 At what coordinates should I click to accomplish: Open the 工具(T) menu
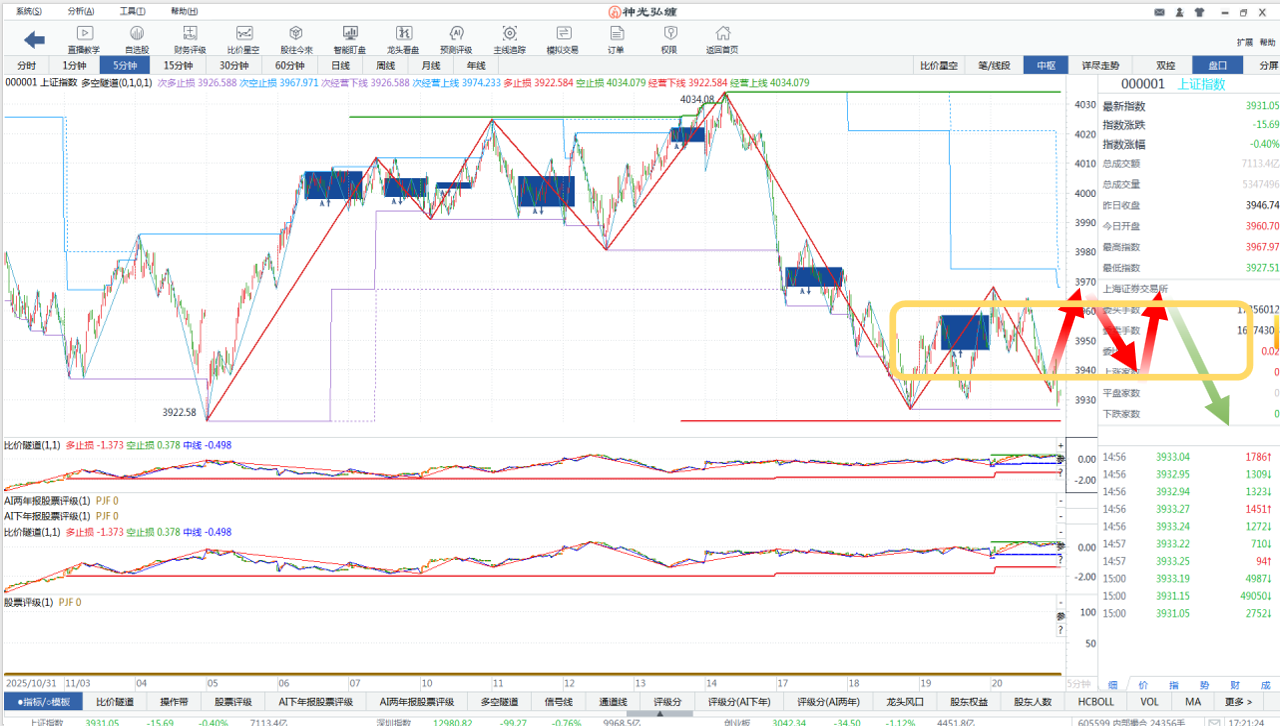coord(132,11)
